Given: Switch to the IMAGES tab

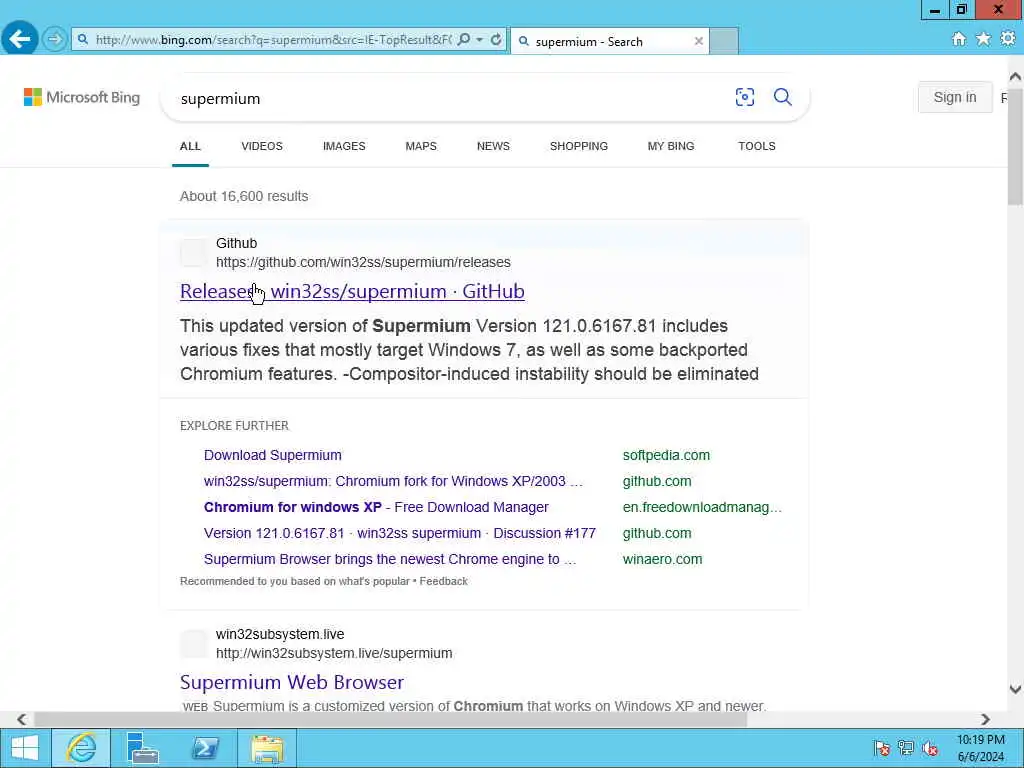Looking at the screenshot, I should pos(344,146).
